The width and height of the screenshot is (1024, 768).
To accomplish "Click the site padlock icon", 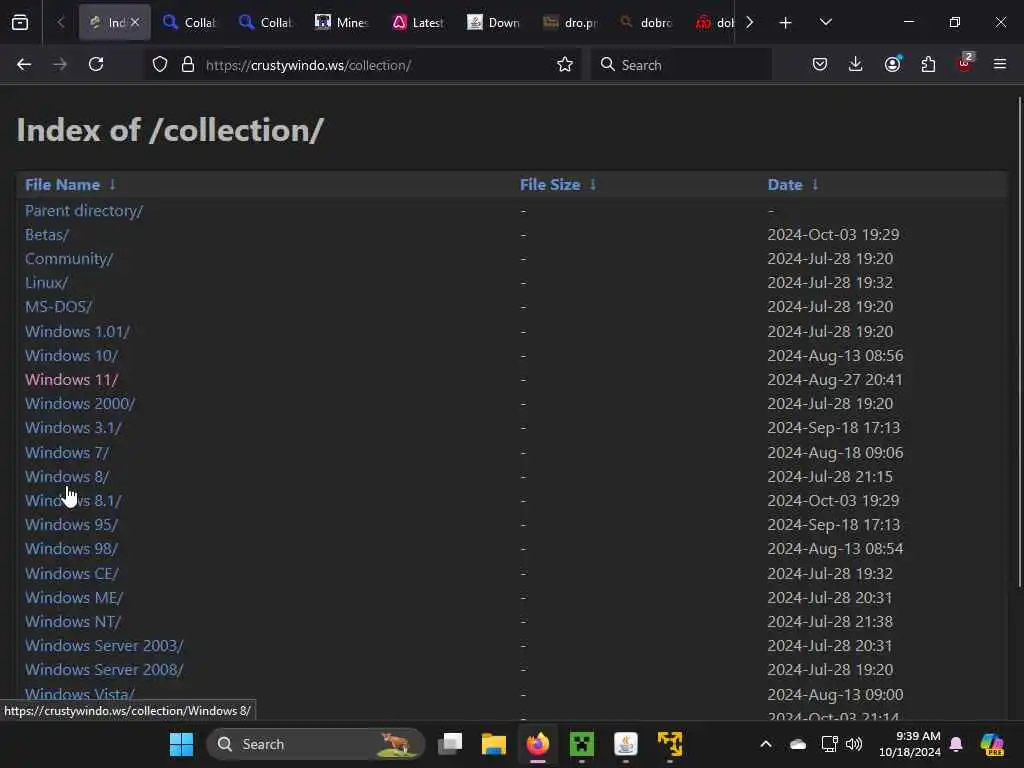I will (x=188, y=65).
